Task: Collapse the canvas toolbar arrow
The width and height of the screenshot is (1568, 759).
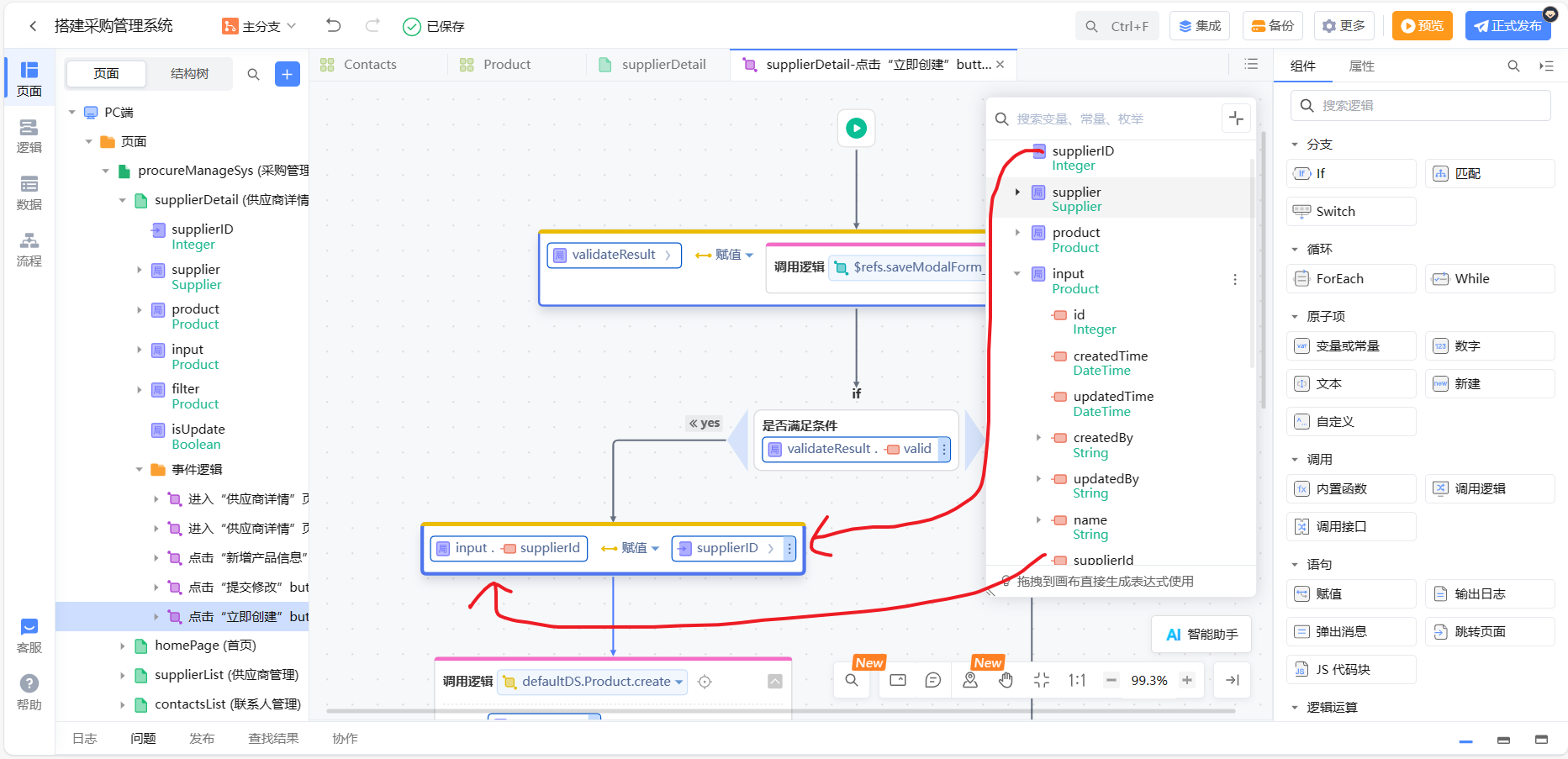Action: 1233,680
